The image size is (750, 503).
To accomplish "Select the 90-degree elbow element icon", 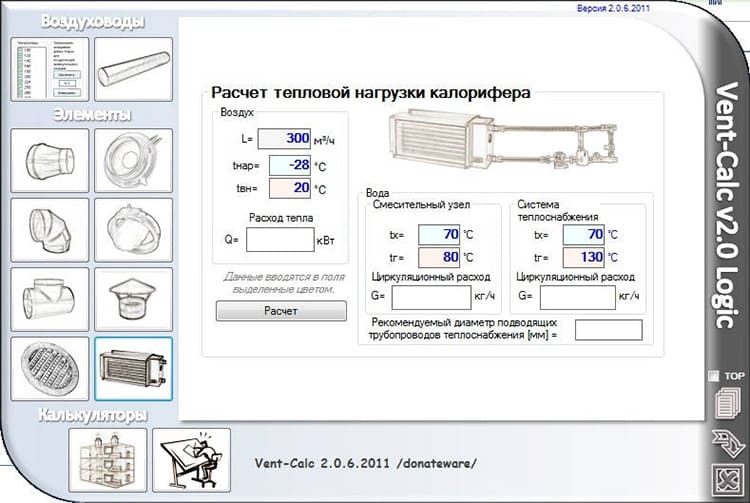I will point(50,230).
